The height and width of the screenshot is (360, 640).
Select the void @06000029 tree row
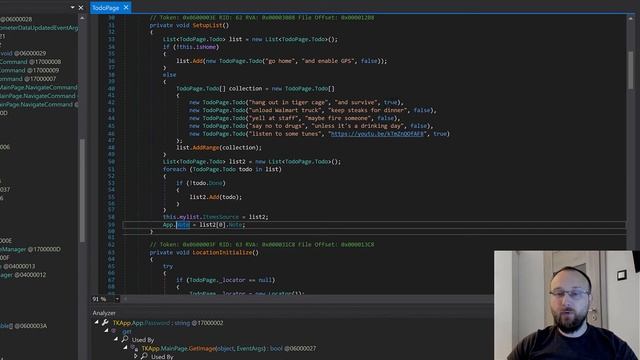23,53
